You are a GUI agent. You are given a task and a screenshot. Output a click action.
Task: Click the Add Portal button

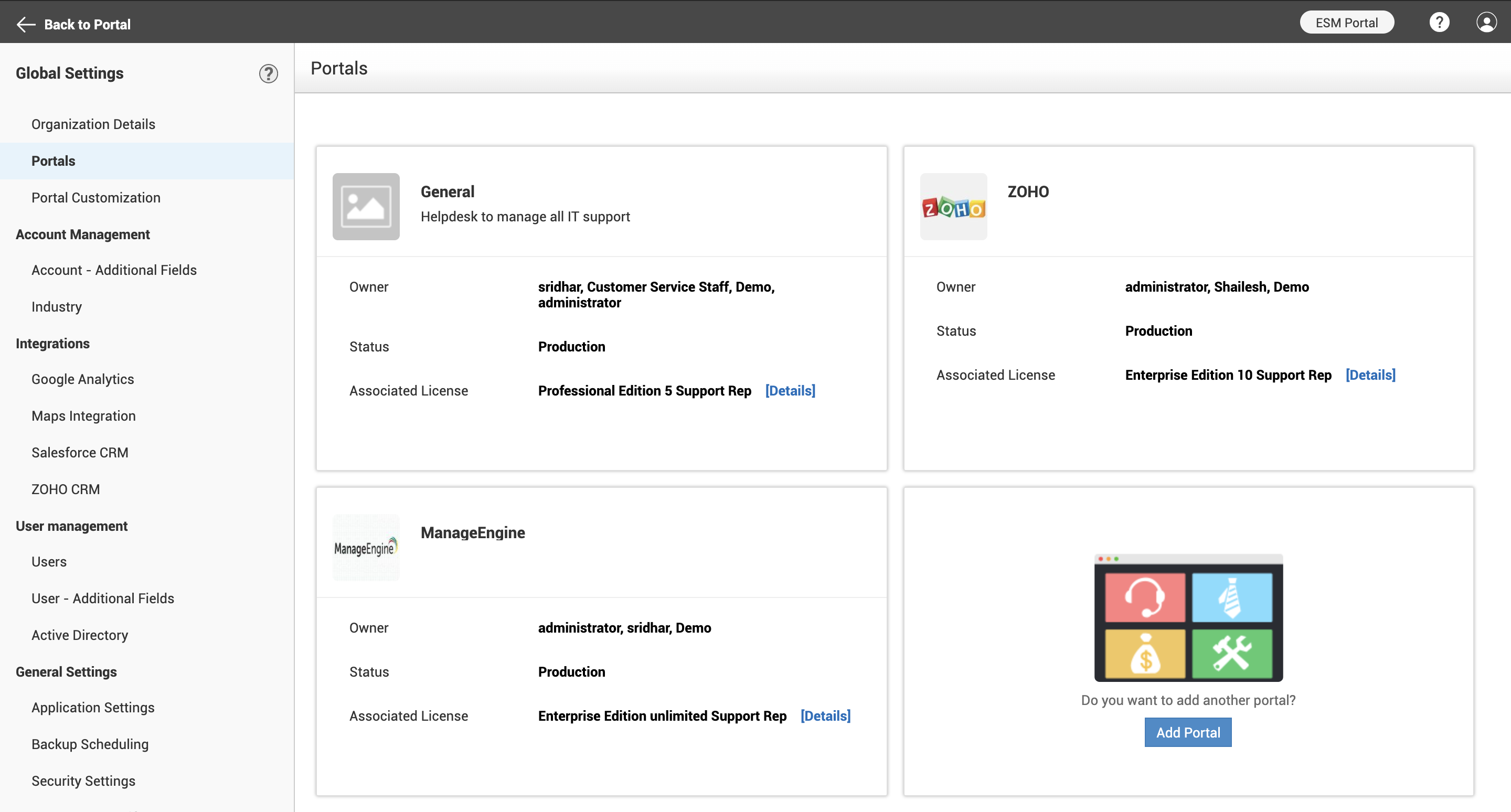tap(1188, 731)
